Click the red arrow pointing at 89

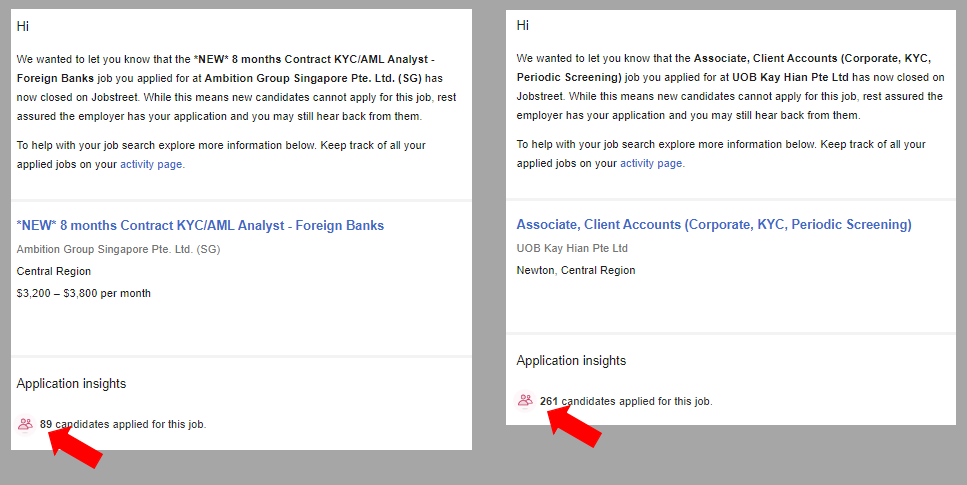point(75,447)
